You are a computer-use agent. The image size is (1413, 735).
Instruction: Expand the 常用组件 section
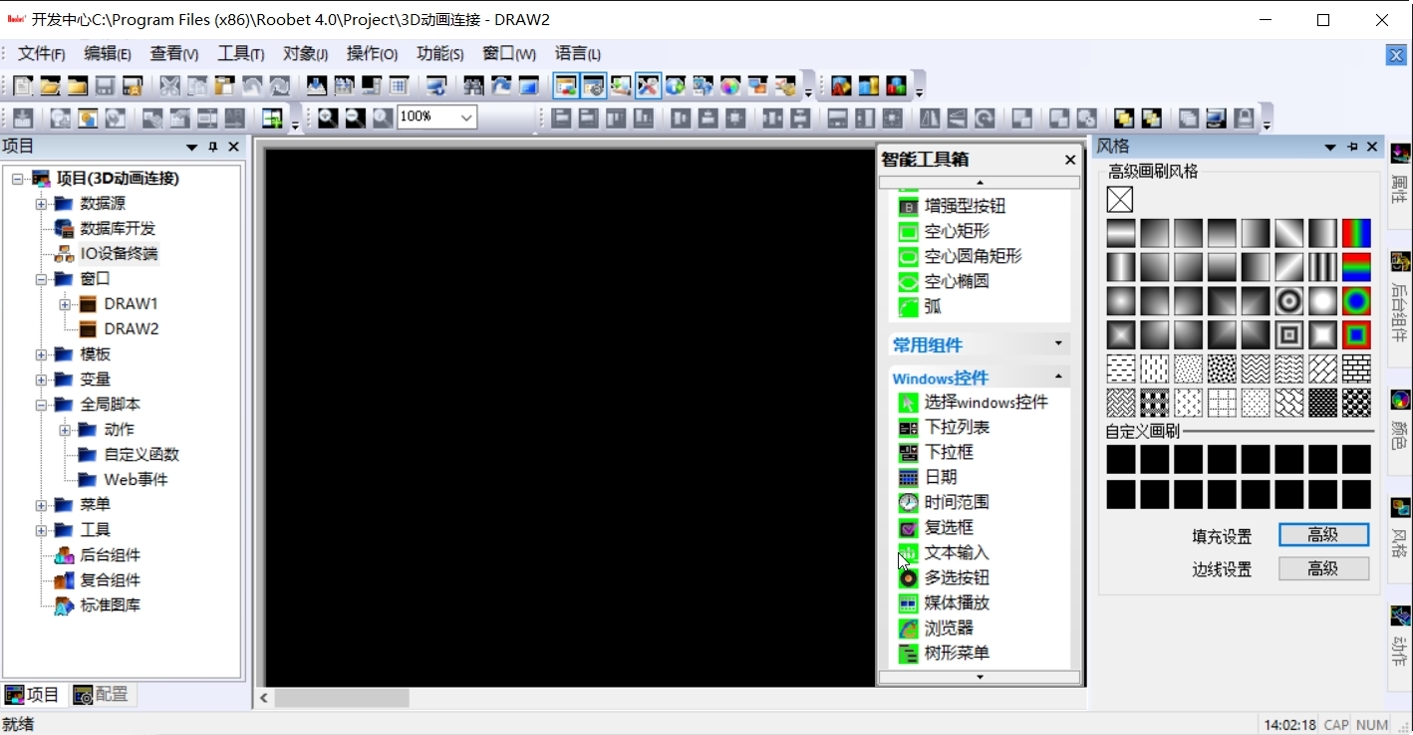click(1058, 344)
